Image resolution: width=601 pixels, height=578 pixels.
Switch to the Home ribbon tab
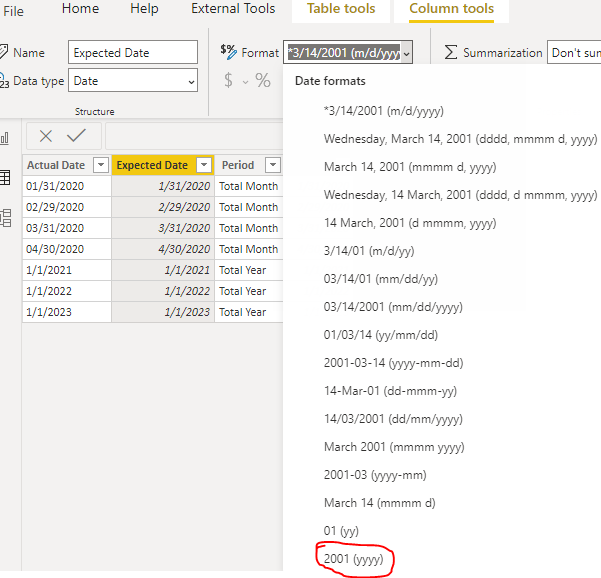tap(80, 8)
